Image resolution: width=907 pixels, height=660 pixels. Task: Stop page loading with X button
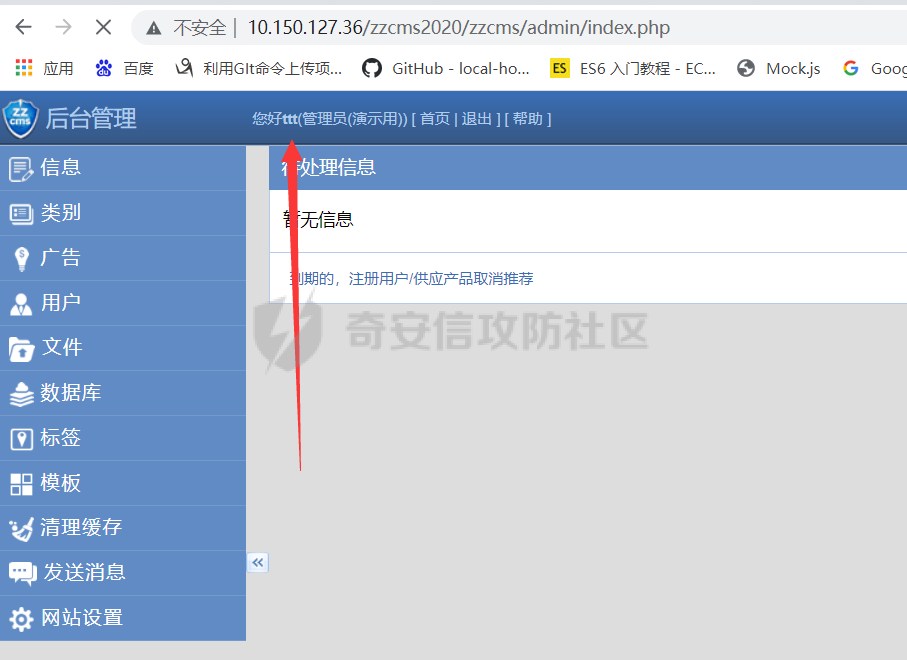point(103,27)
